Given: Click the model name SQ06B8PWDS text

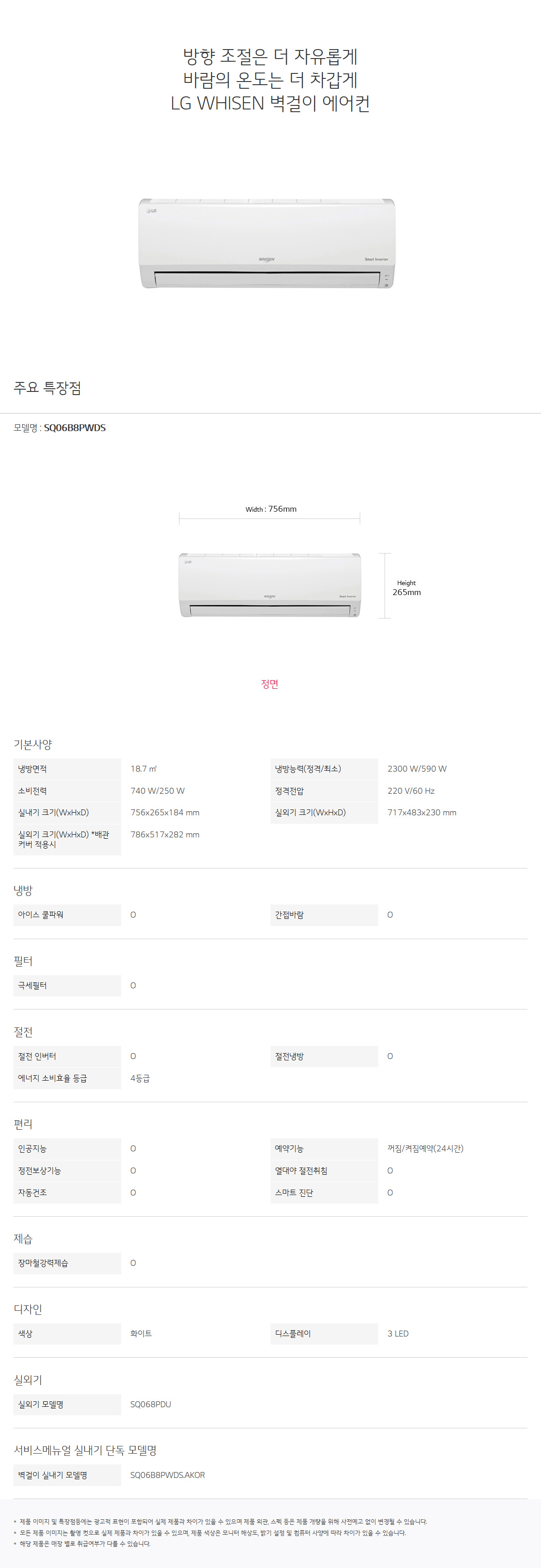Looking at the screenshot, I should pos(75,428).
